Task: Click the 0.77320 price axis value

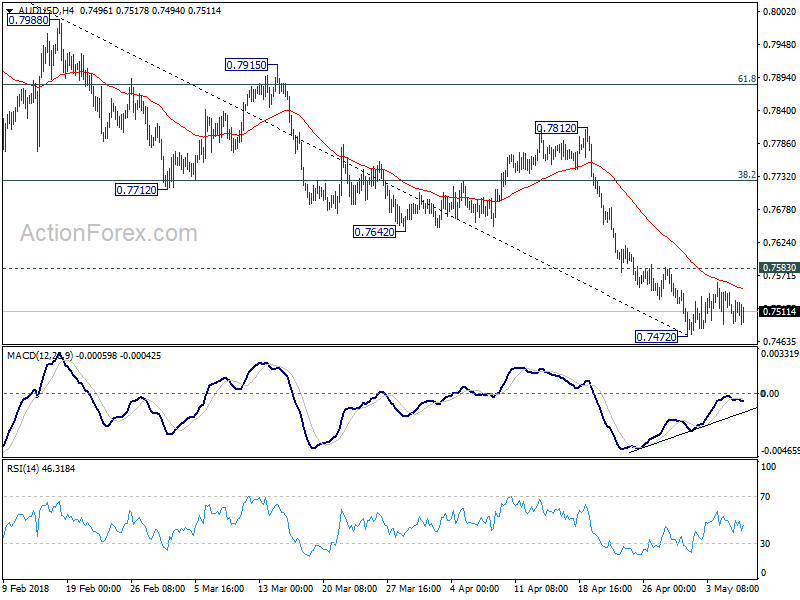Action: 779,177
